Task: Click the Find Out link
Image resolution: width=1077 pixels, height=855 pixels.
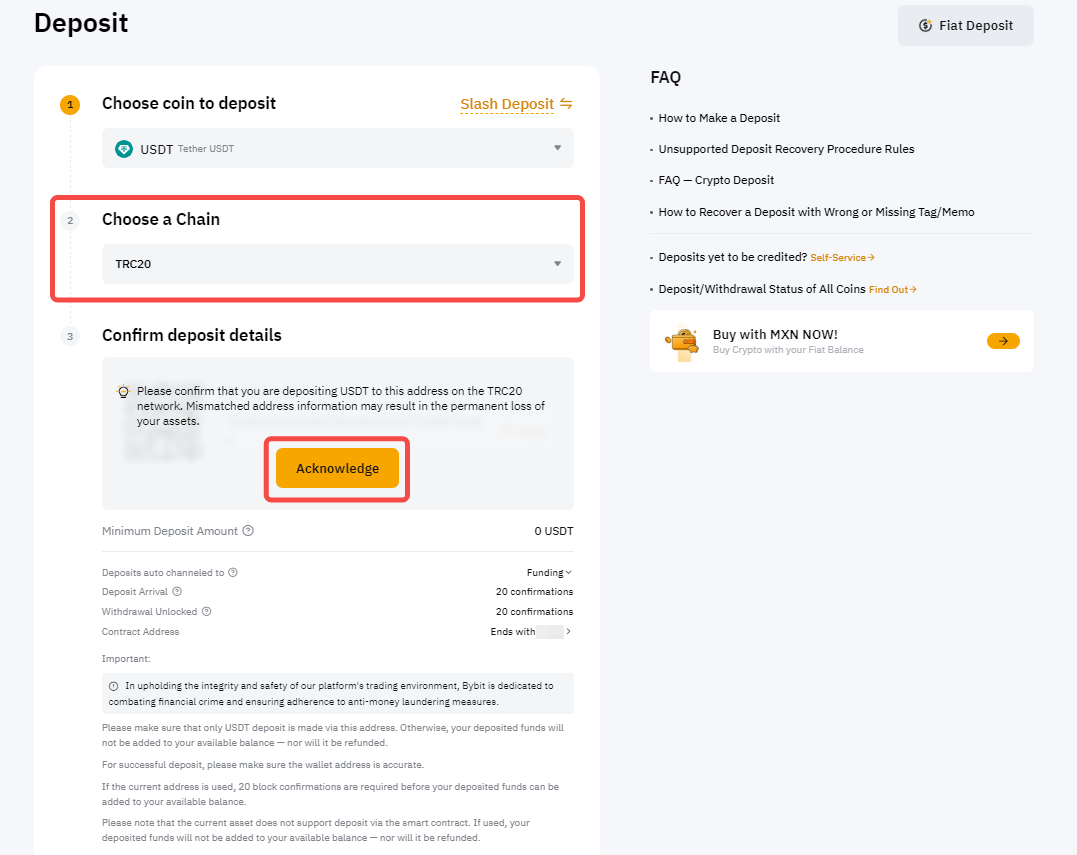Action: 892,290
